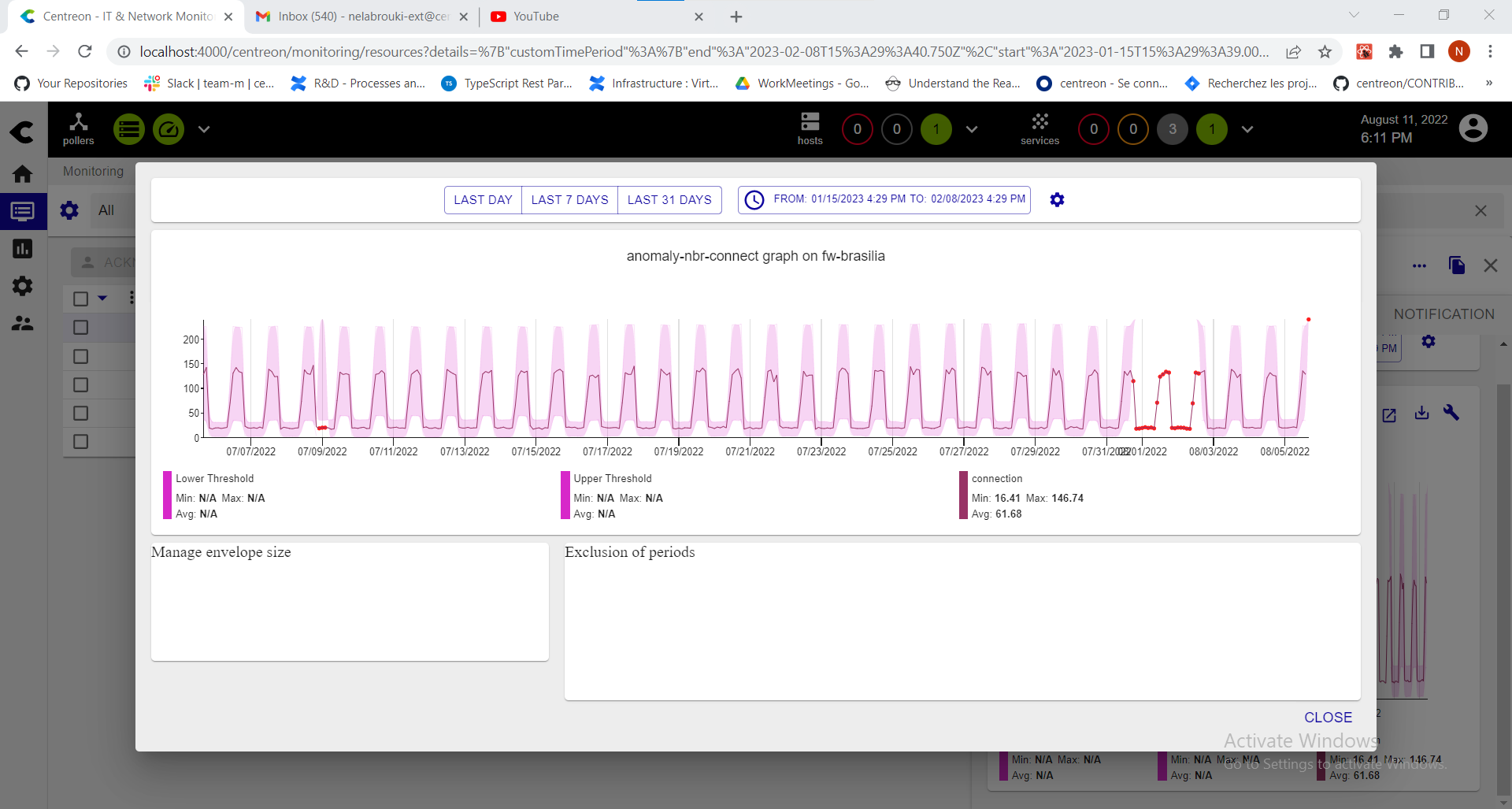Open graph in new page icon
The height and width of the screenshot is (809, 1512).
(x=1389, y=414)
